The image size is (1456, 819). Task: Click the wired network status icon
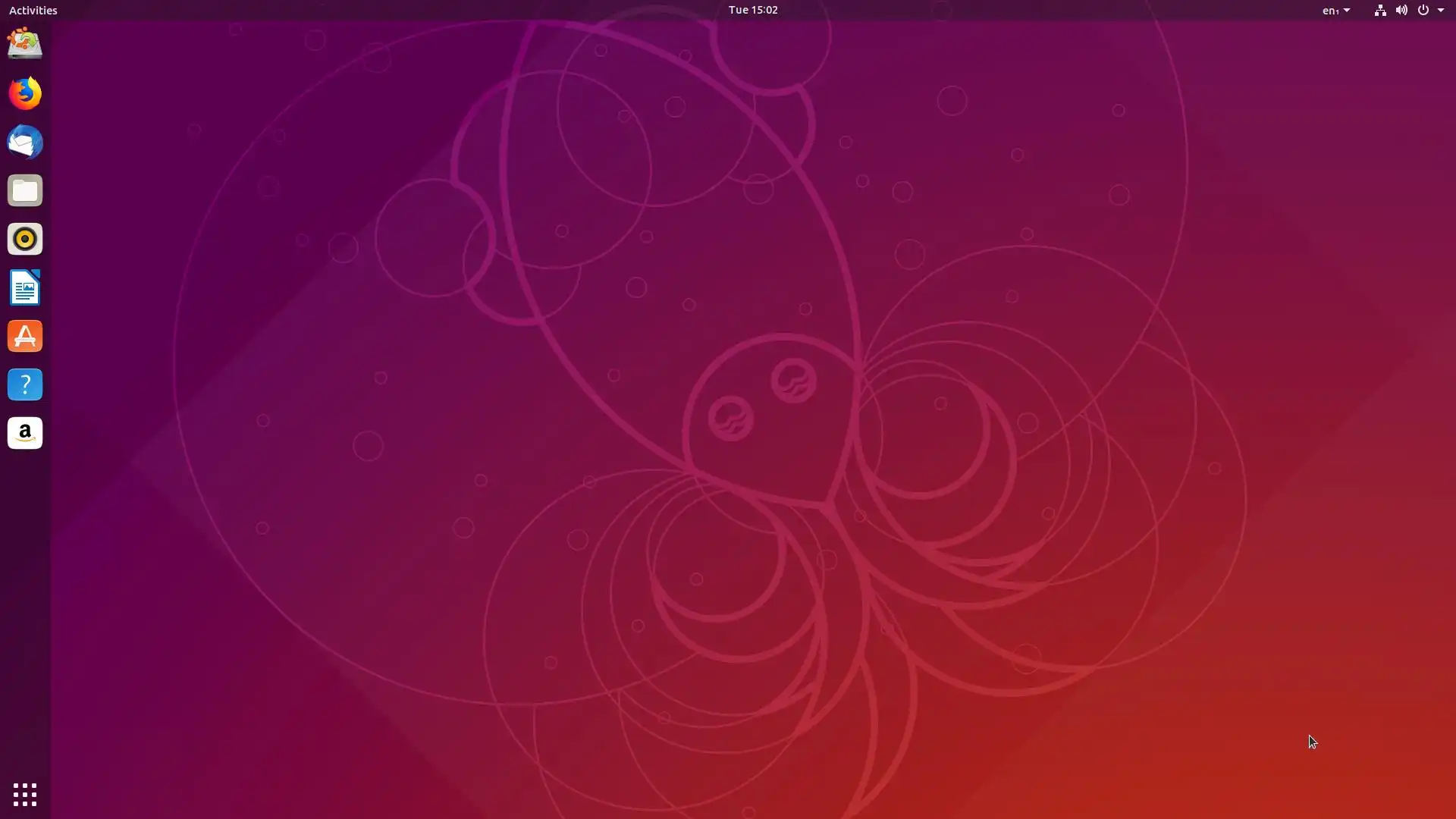(x=1380, y=10)
